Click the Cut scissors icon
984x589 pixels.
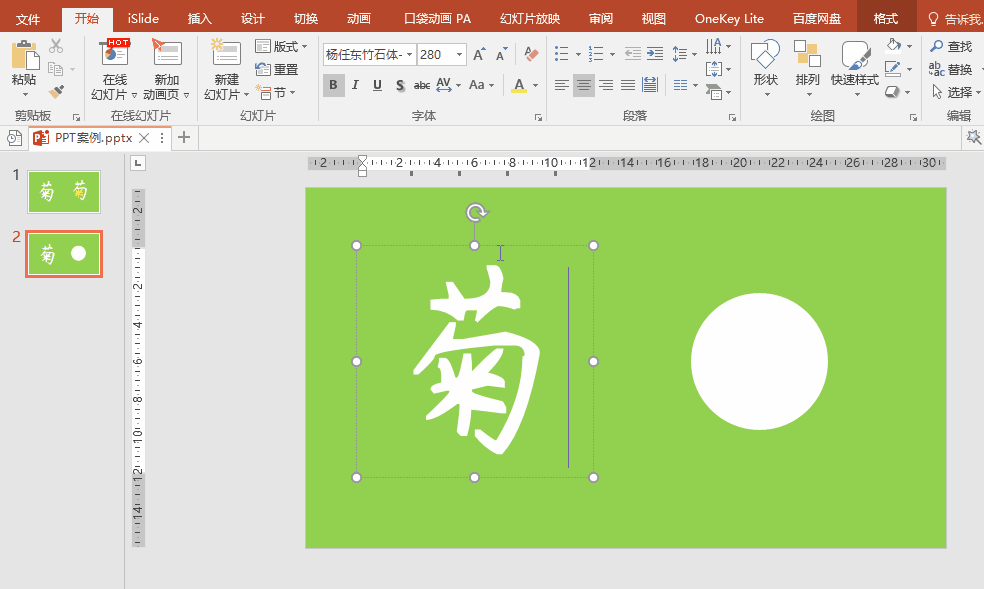coord(56,46)
